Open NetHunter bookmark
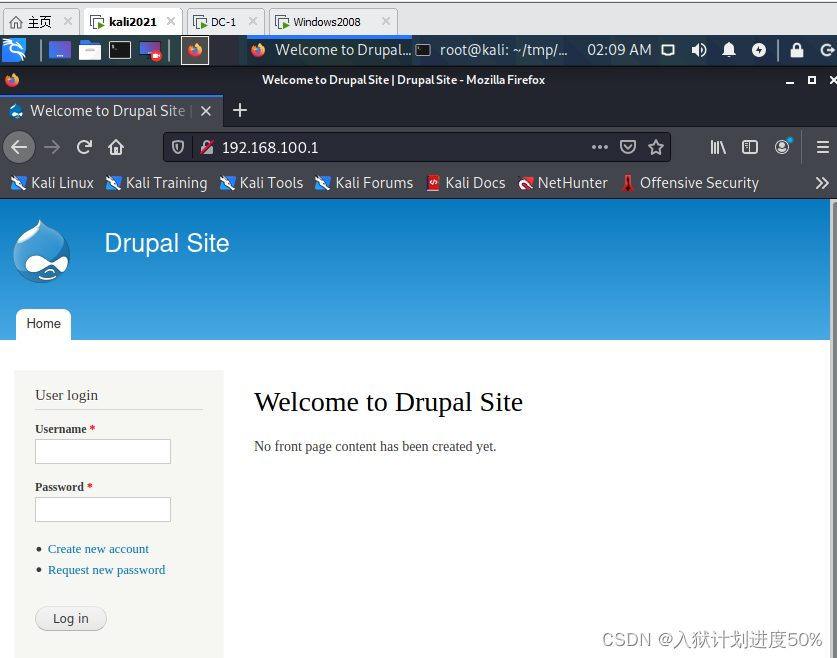This screenshot has width=837, height=658. point(563,183)
